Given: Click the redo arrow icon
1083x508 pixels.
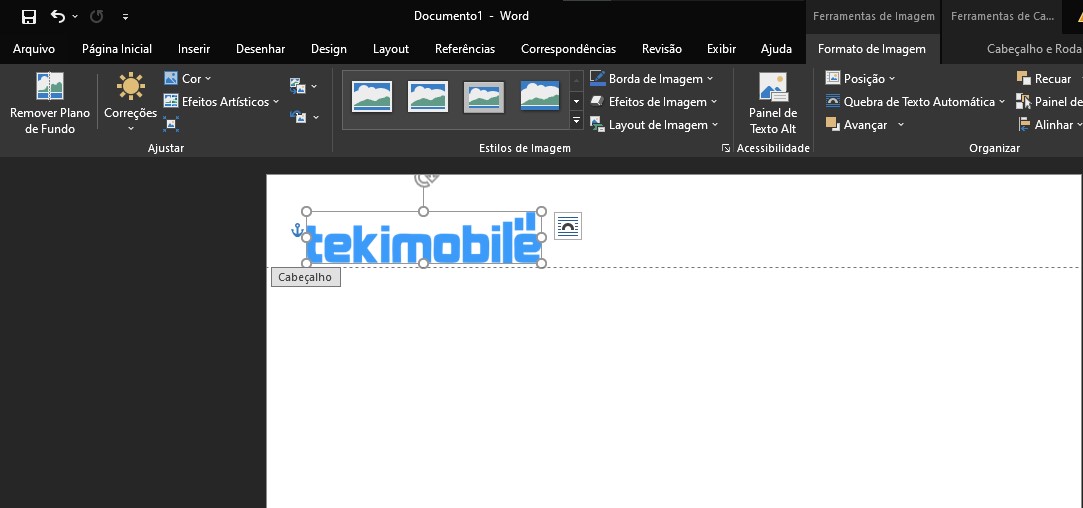Looking at the screenshot, I should 97,17.
